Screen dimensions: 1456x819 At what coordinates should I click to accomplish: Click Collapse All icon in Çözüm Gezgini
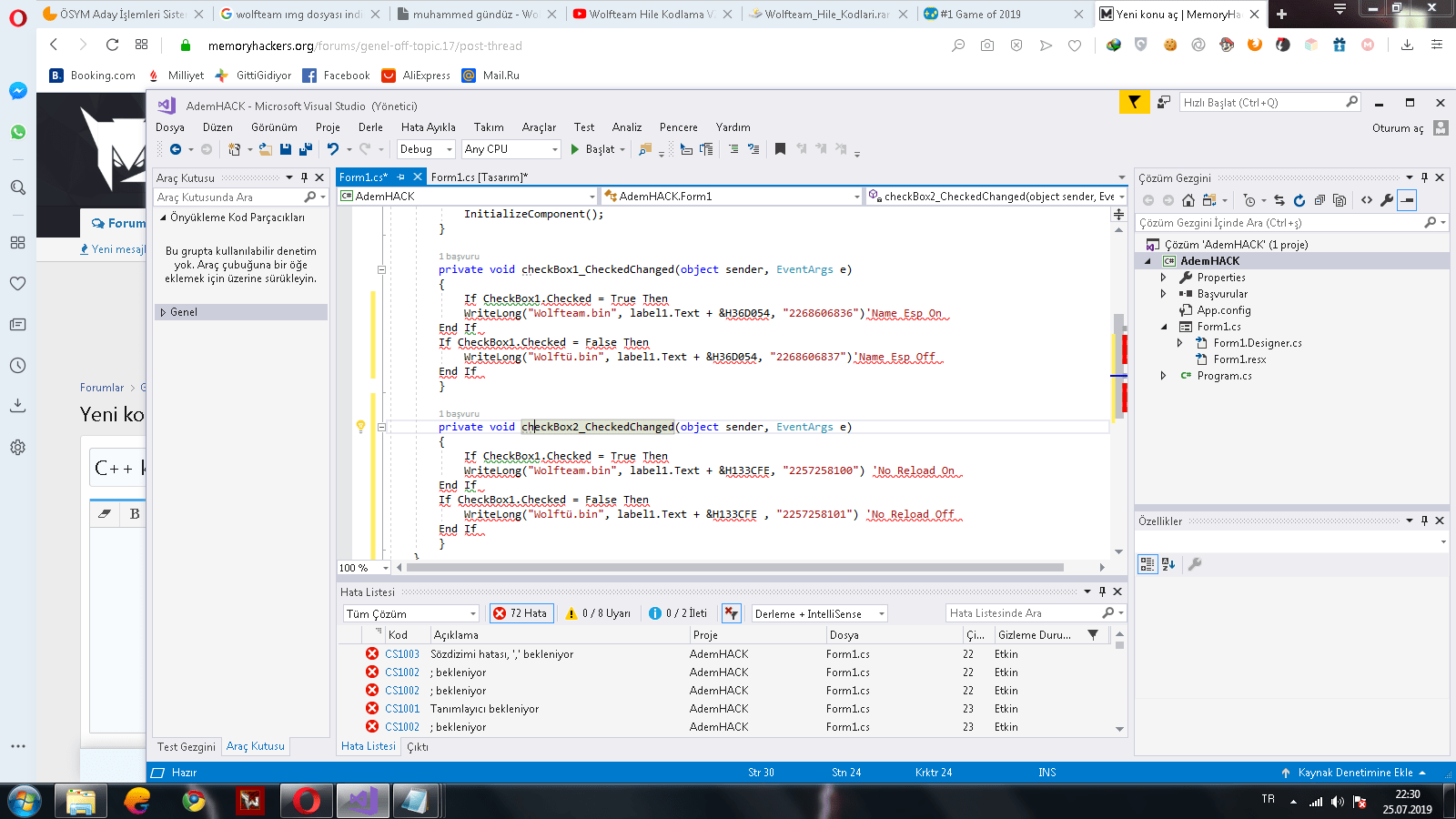(1319, 200)
